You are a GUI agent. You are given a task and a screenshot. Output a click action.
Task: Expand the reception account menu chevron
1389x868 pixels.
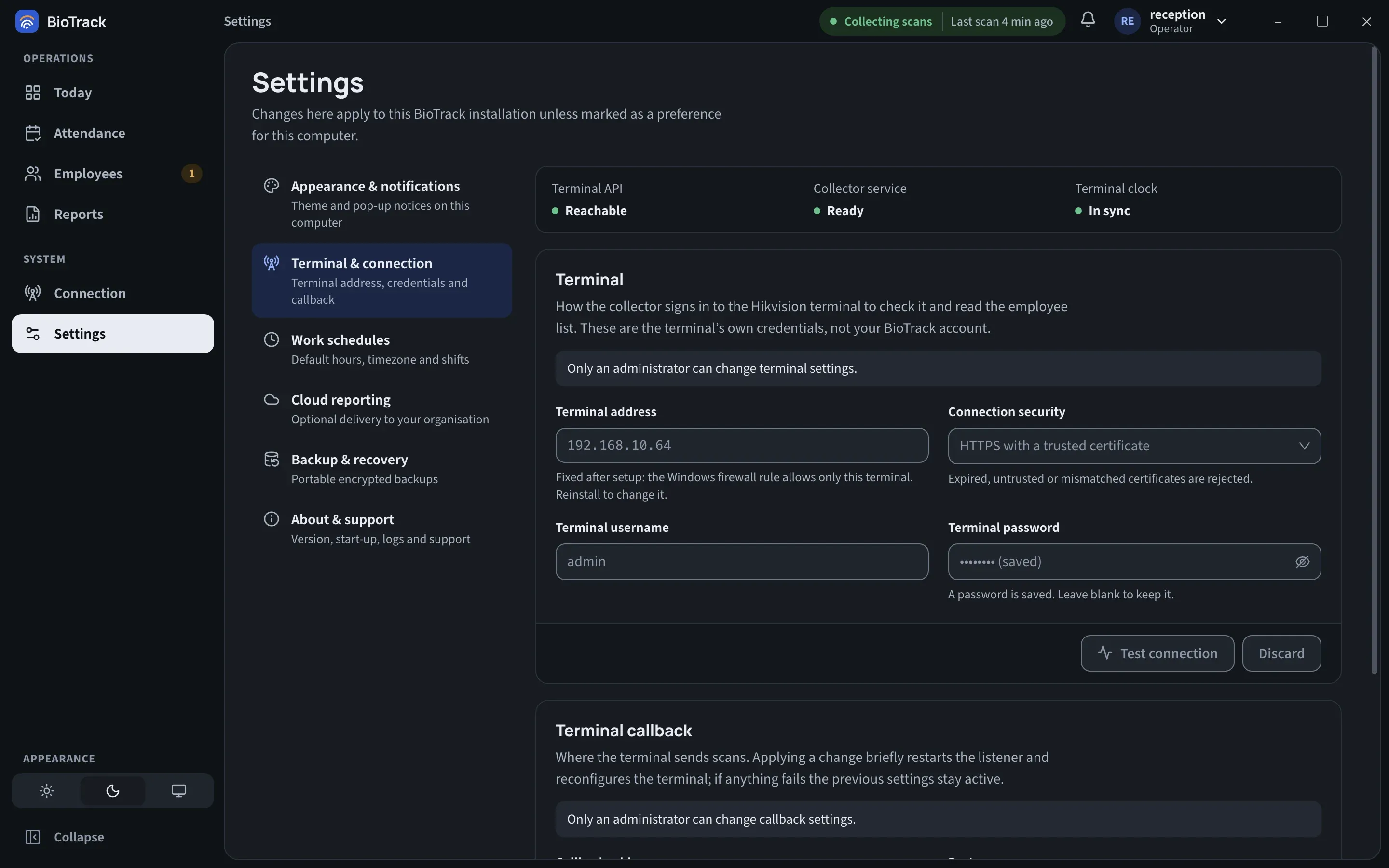click(1221, 21)
